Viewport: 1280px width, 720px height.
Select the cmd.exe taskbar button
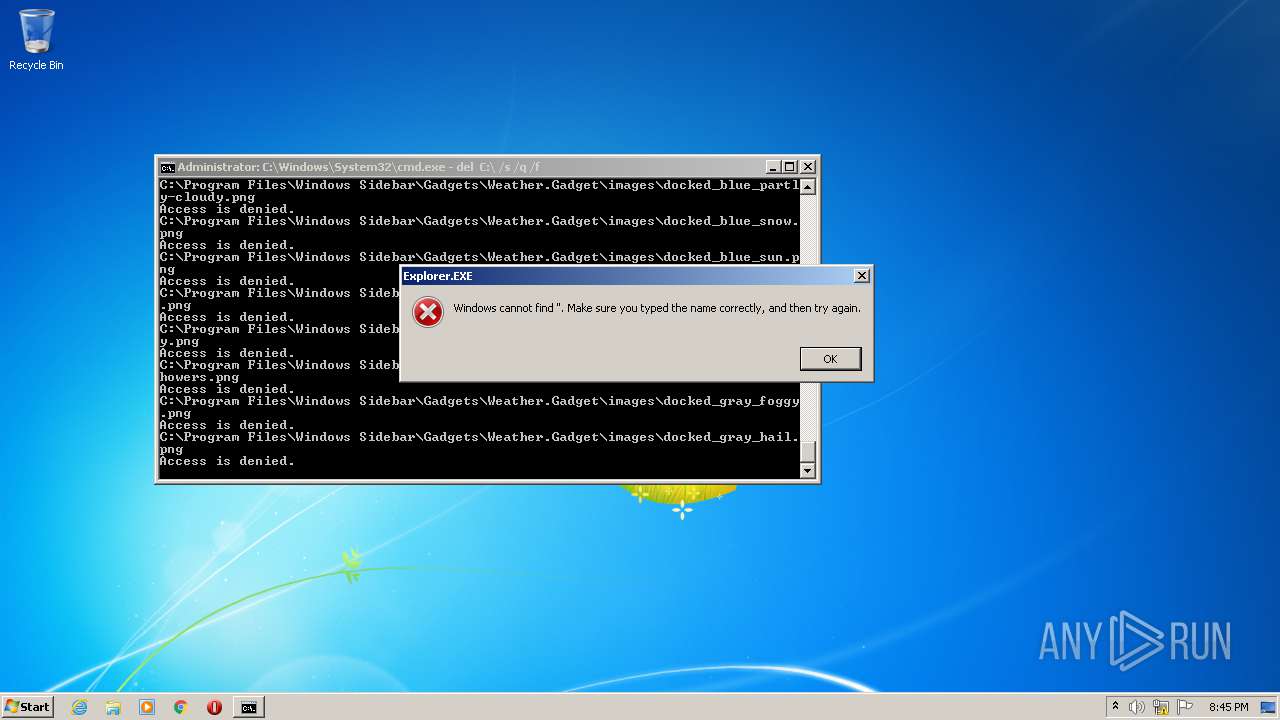[248, 707]
